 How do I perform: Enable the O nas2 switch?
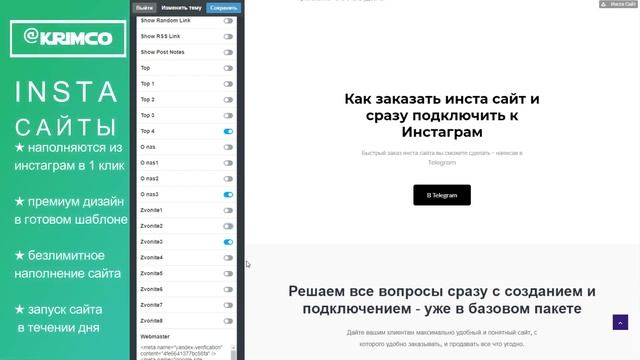(x=228, y=179)
